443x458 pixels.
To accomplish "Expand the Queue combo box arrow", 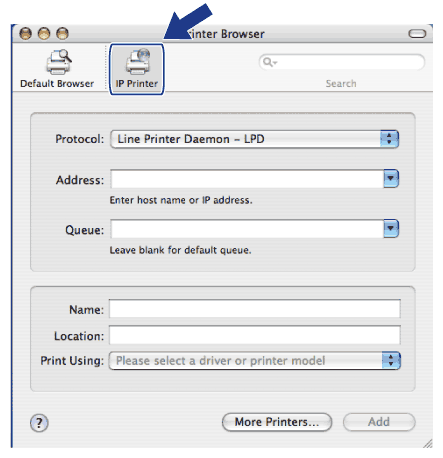I will (391, 229).
